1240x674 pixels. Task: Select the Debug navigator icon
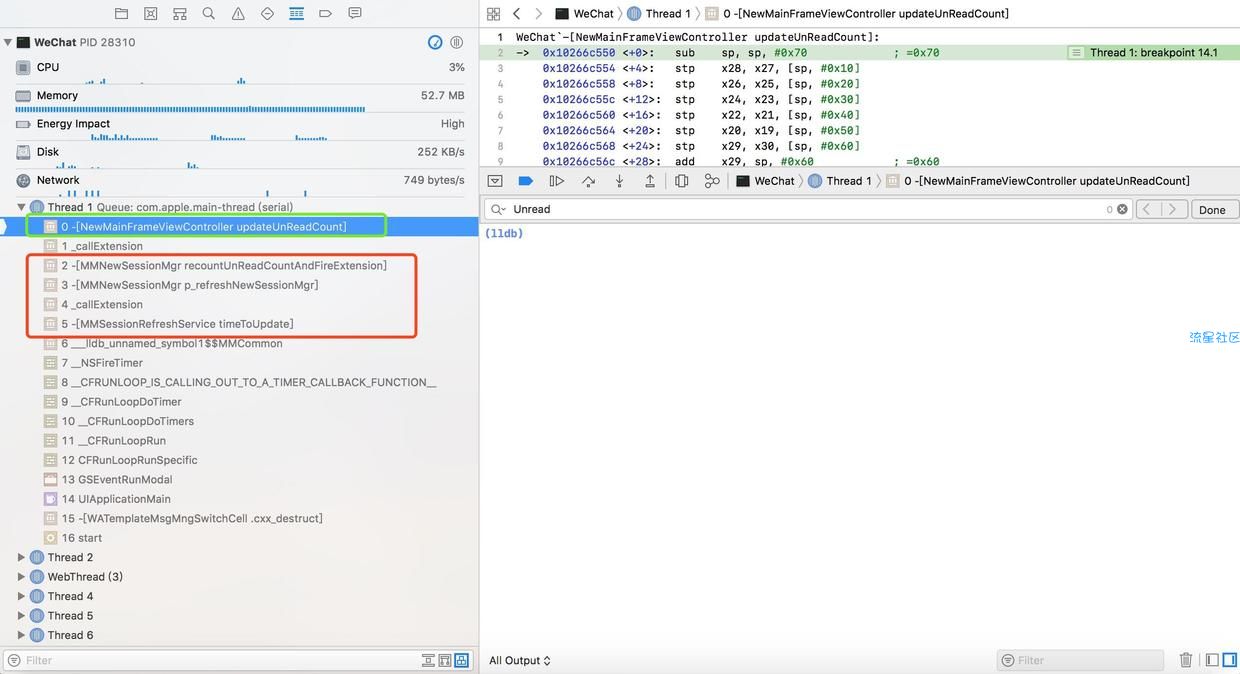coord(296,14)
